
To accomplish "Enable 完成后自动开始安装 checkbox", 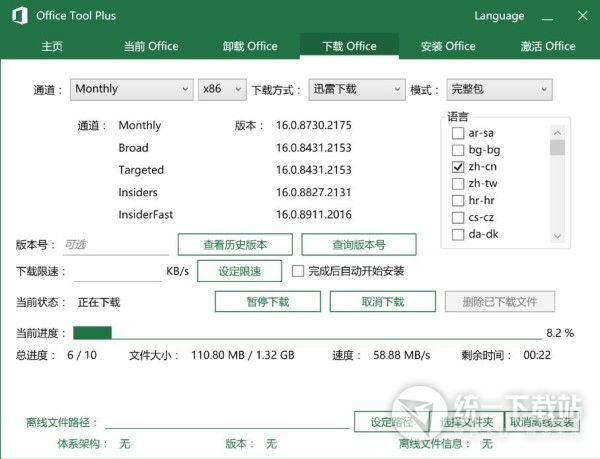I will coord(297,271).
